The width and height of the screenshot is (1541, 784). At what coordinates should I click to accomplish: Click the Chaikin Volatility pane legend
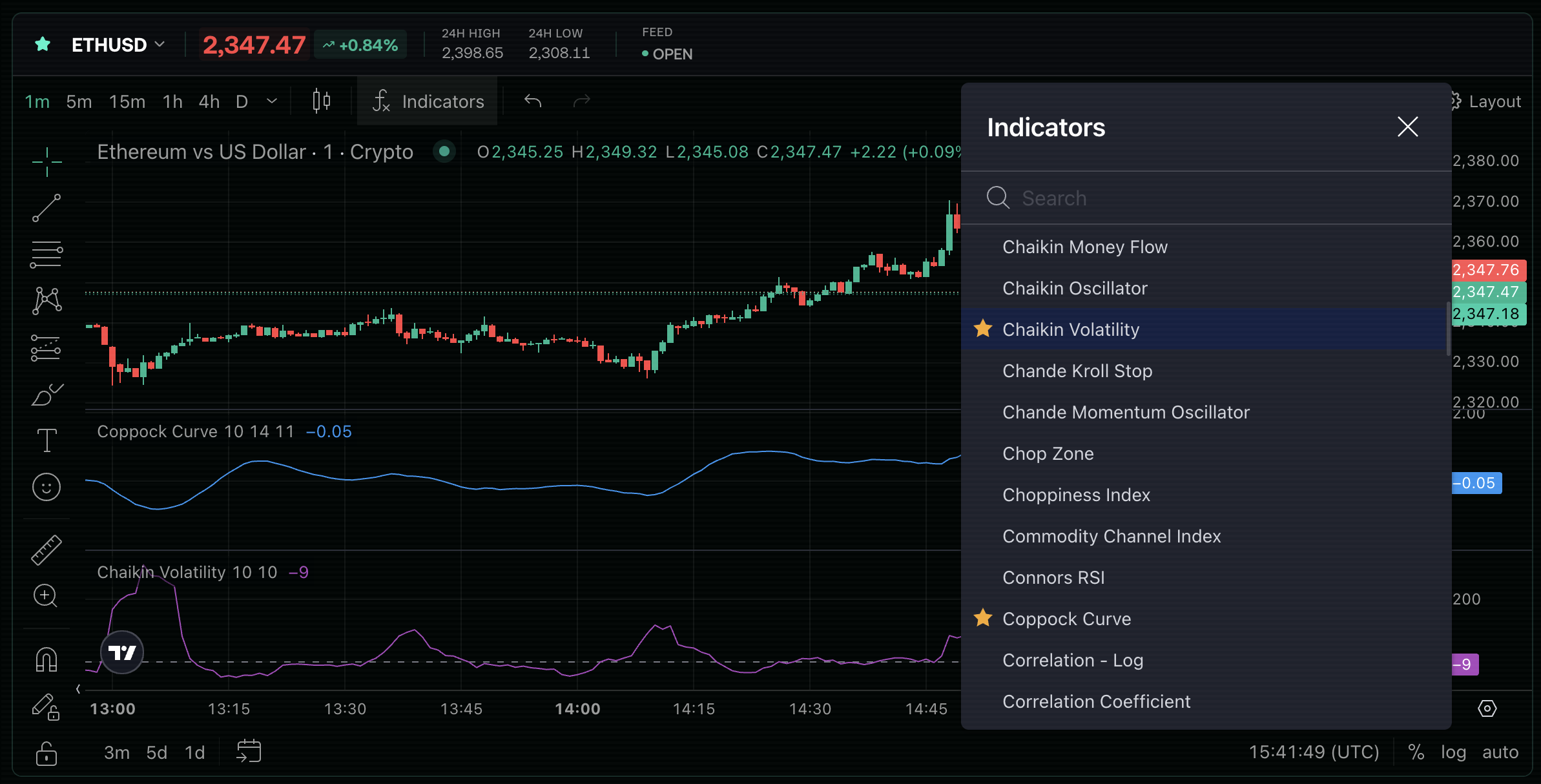tap(203, 572)
